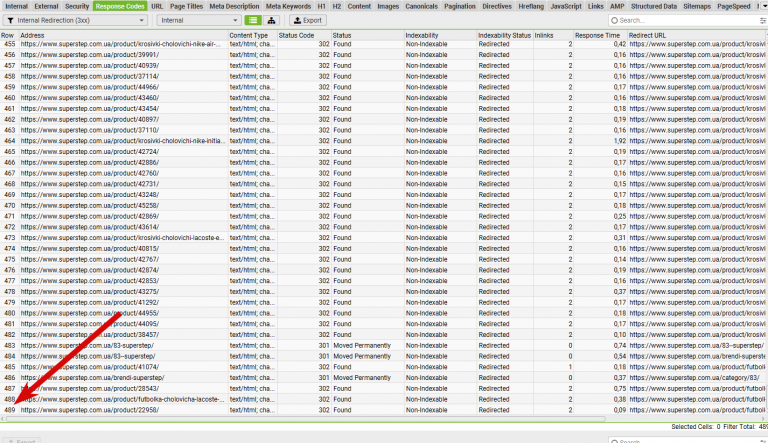The height and width of the screenshot is (443, 768).
Task: Click response time 1,92 in row 464
Action: pos(620,141)
